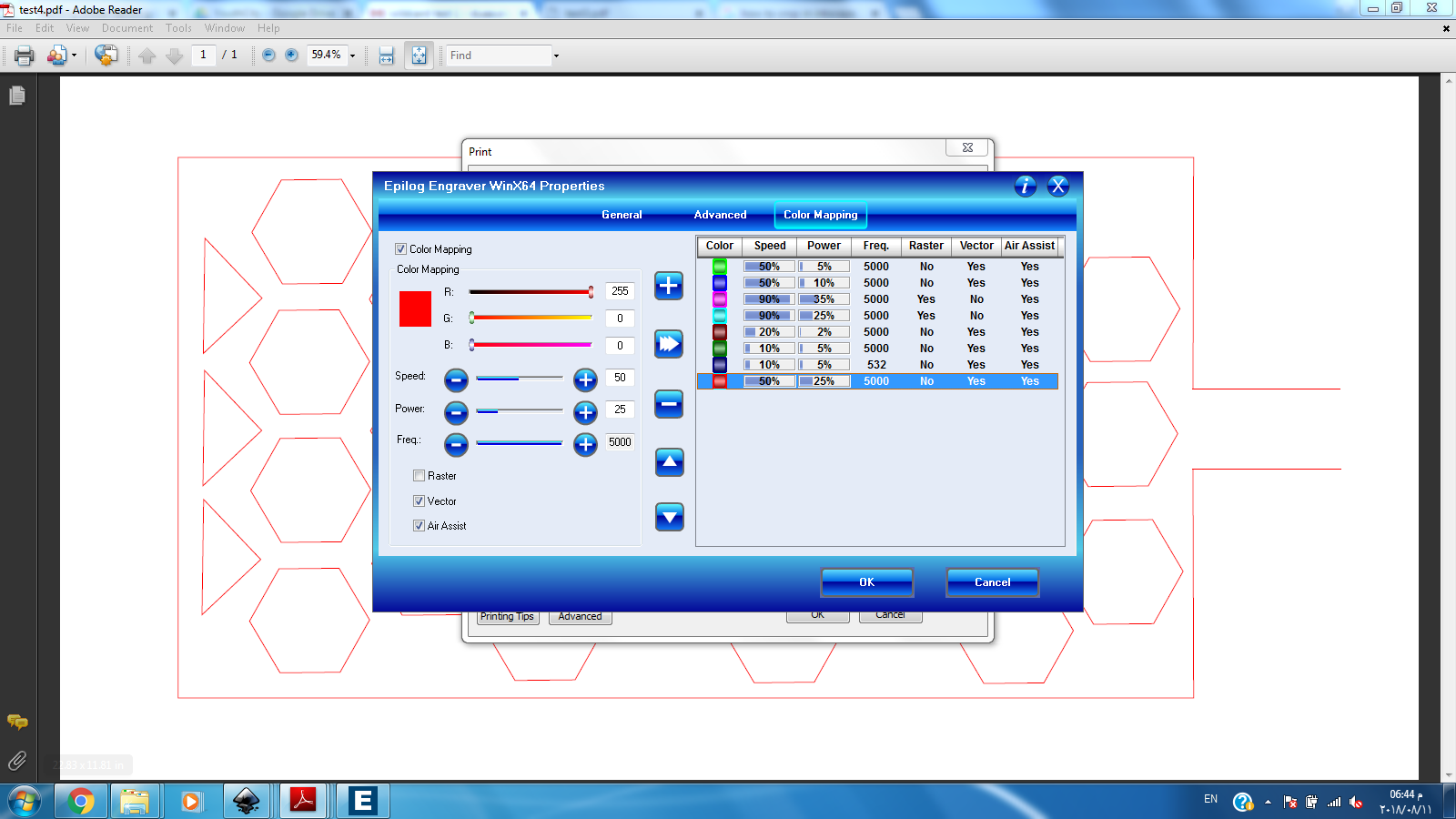Toggle the Vector checkbox
The width and height of the screenshot is (1456, 819).
click(419, 501)
